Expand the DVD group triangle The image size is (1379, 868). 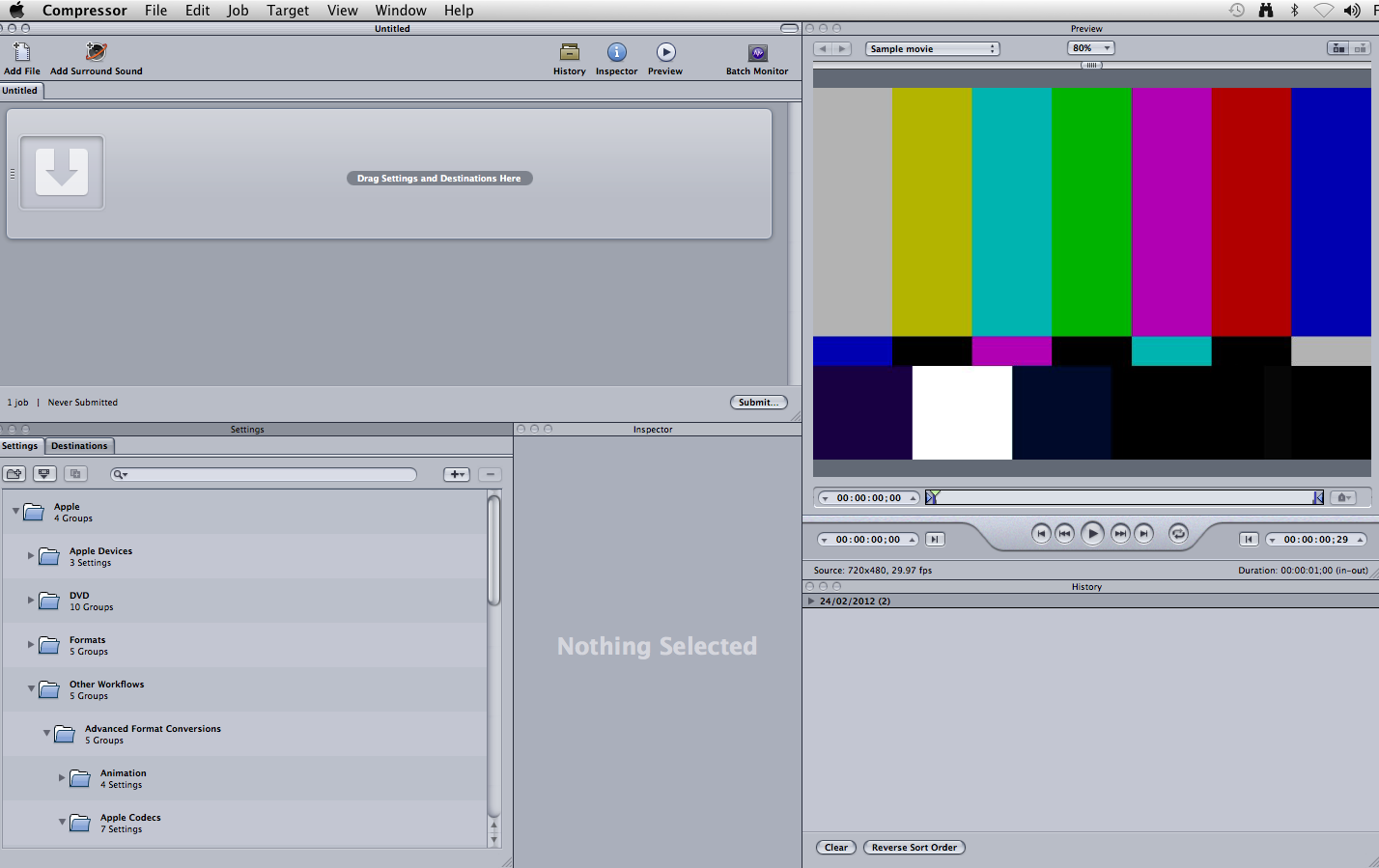[x=31, y=600]
